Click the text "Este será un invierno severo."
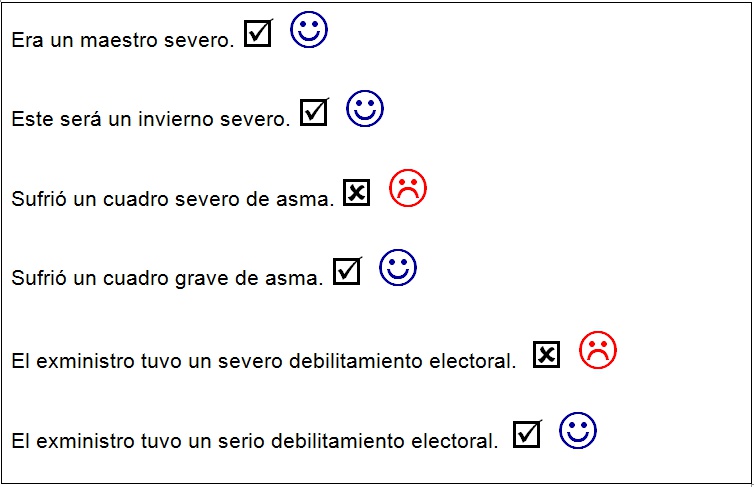This screenshot has height=487, width=754. click(151, 120)
